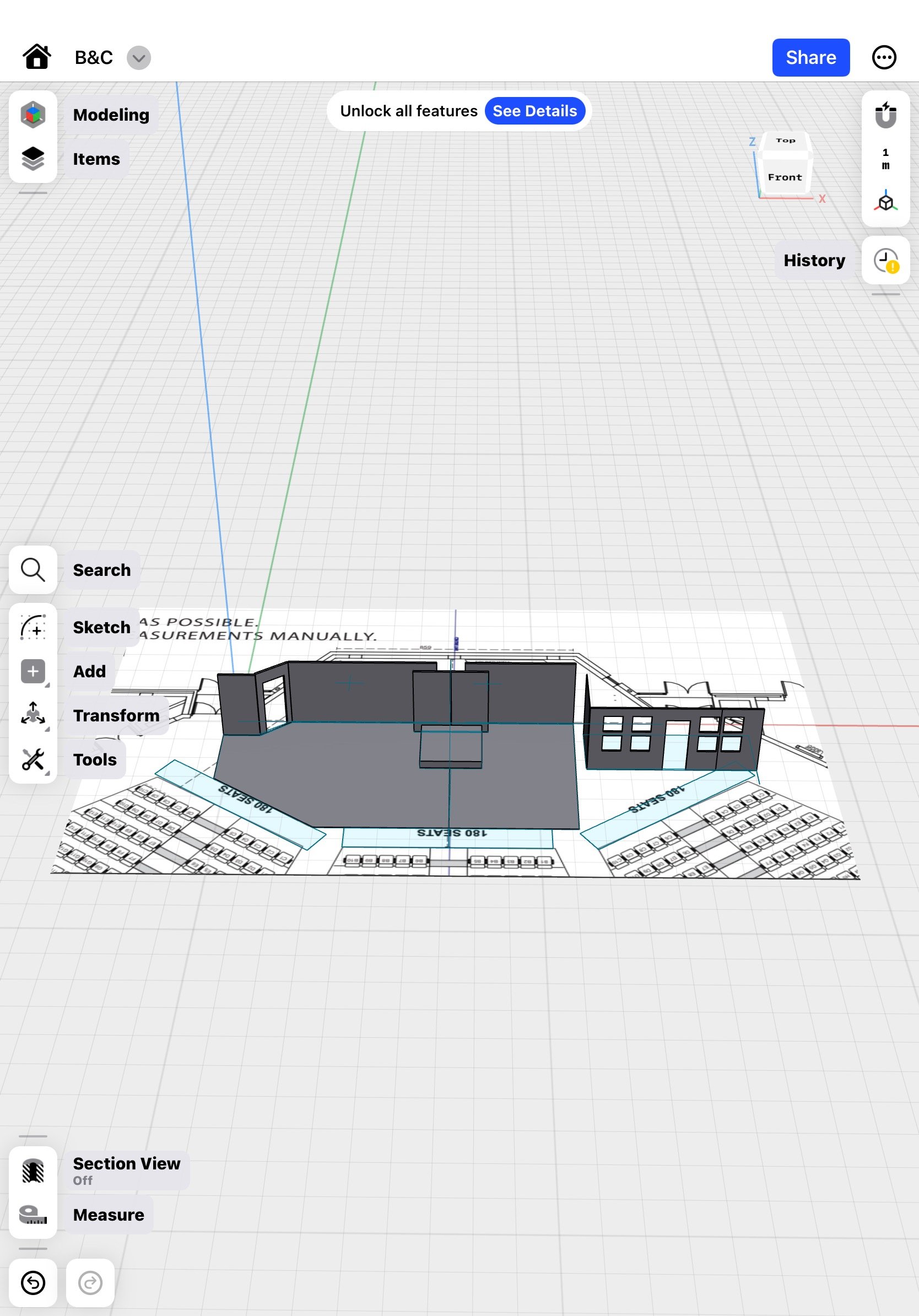
Task: Change the 1 m grid unit setting
Action: pos(885,159)
